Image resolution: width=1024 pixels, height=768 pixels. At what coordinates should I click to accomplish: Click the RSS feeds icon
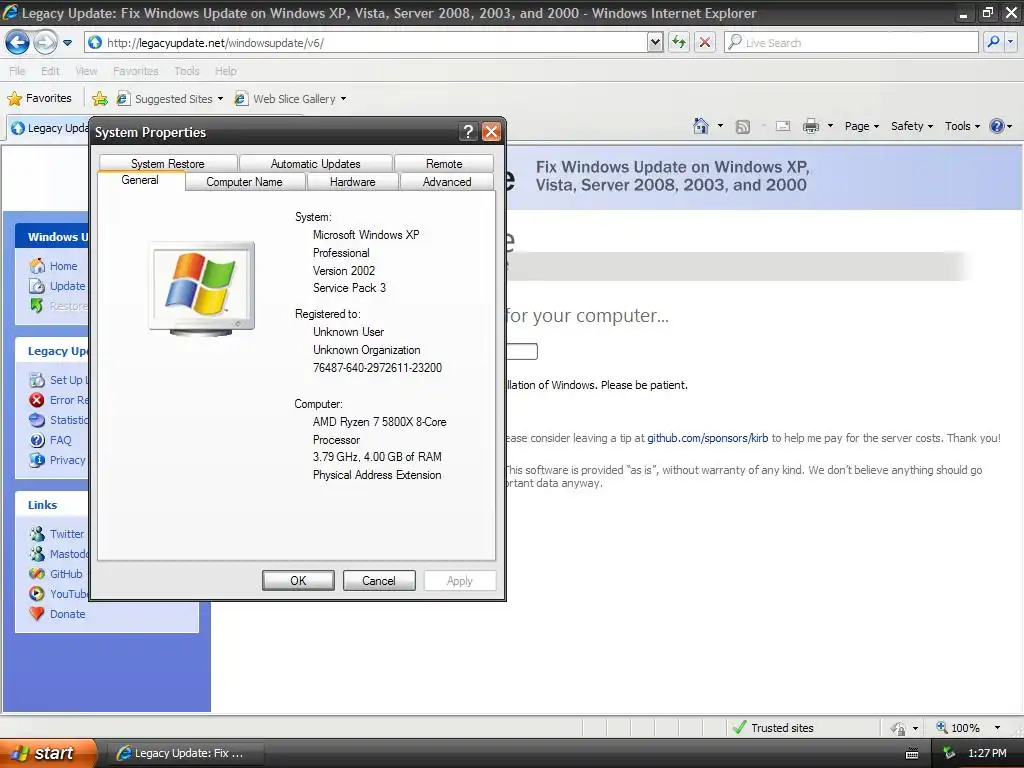743,126
